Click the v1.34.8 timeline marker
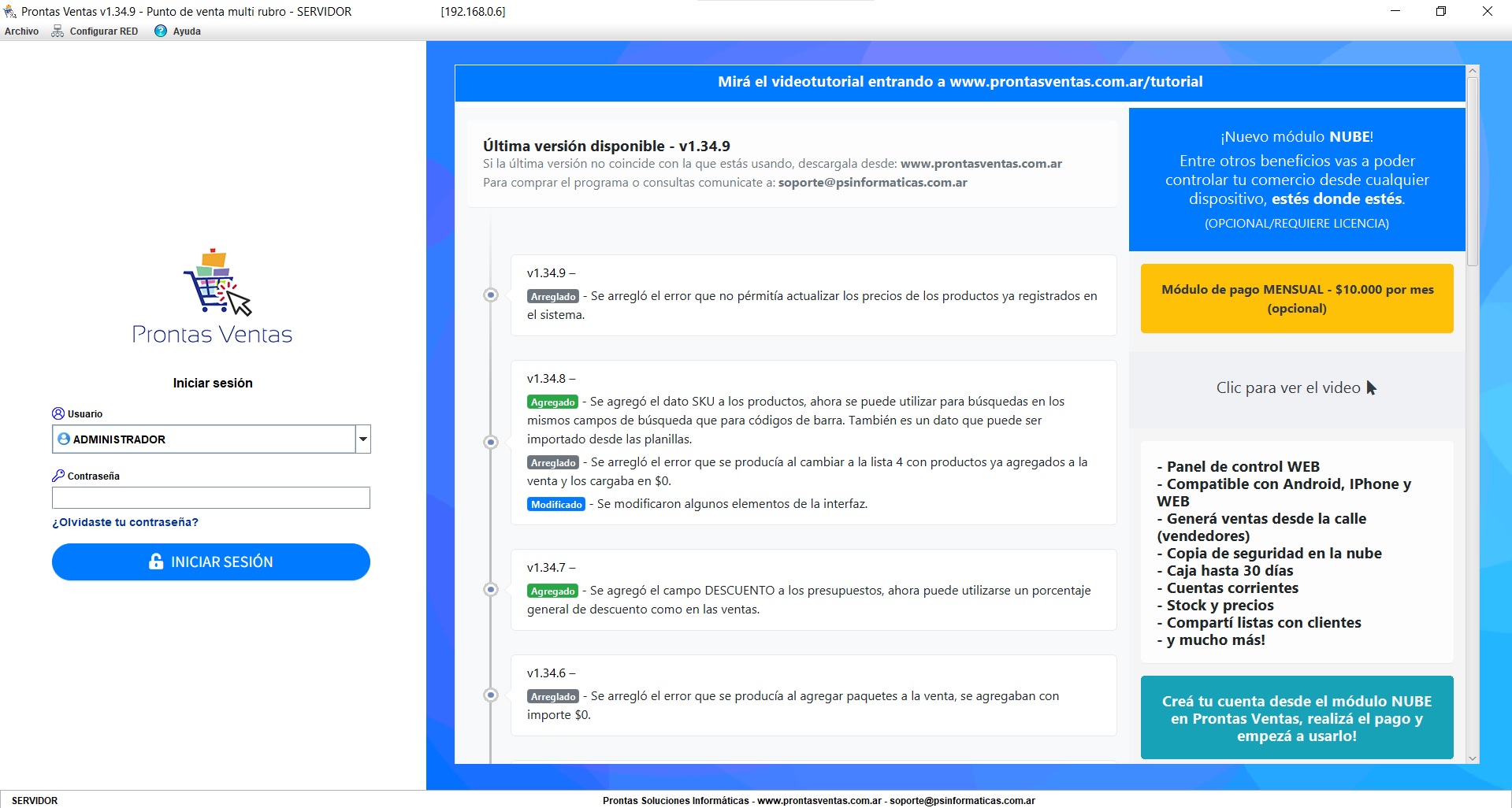Viewport: 1512px width, 808px height. point(491,442)
